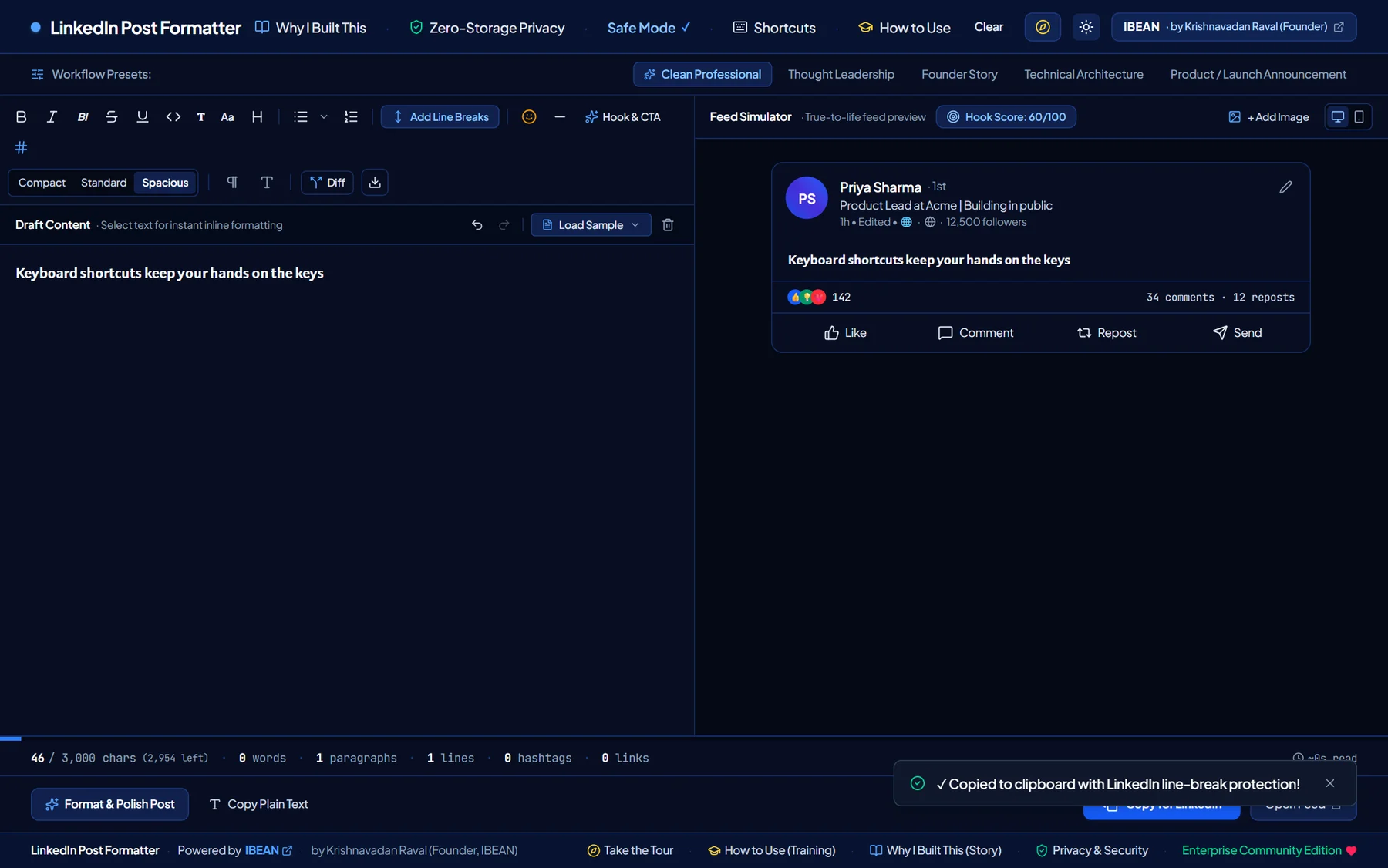Delete draft content with trash icon
This screenshot has width=1388, height=868.
pyautogui.click(x=668, y=225)
